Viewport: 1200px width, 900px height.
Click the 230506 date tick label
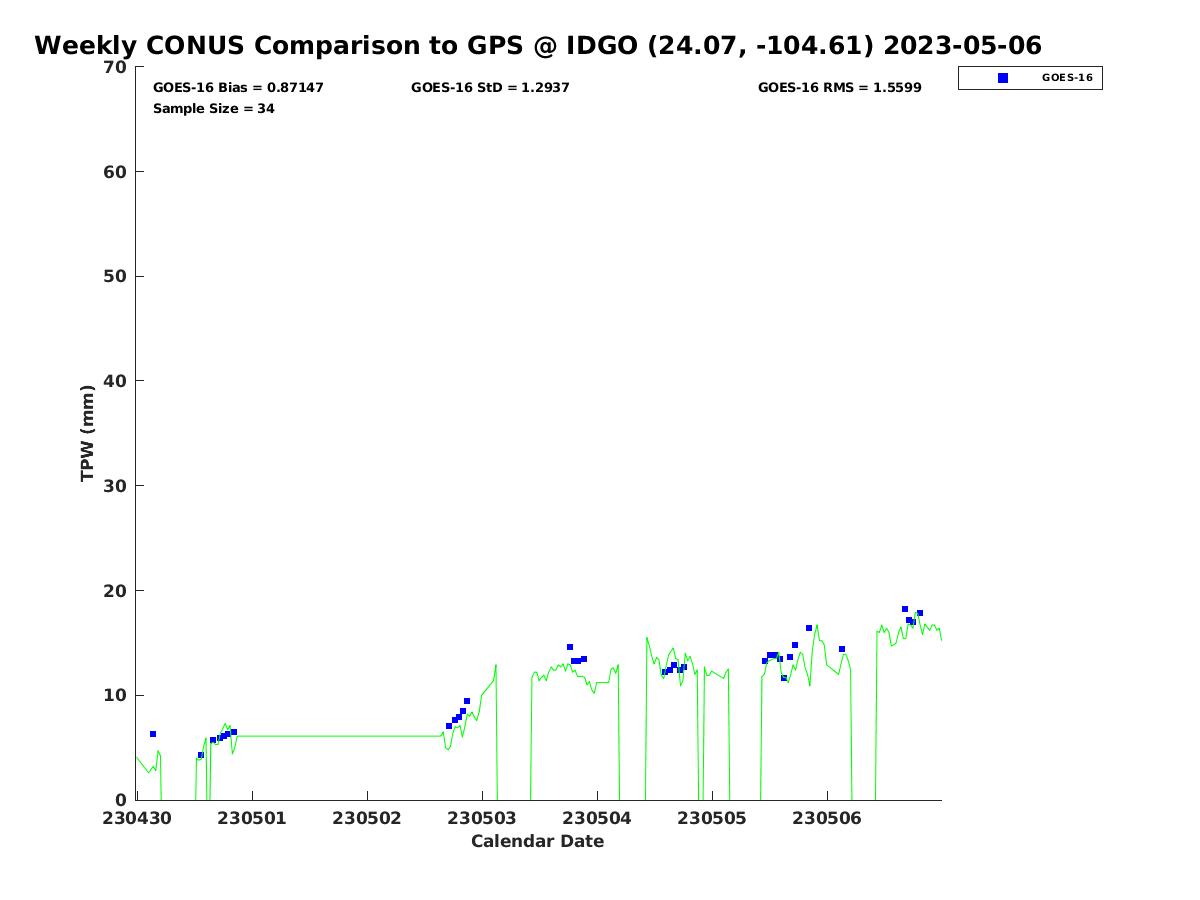[x=827, y=818]
